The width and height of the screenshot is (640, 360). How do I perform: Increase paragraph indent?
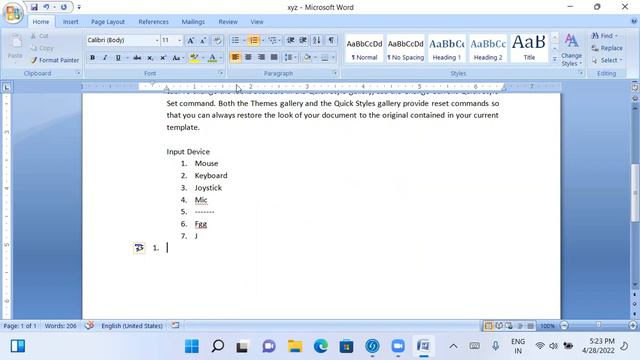[x=303, y=40]
